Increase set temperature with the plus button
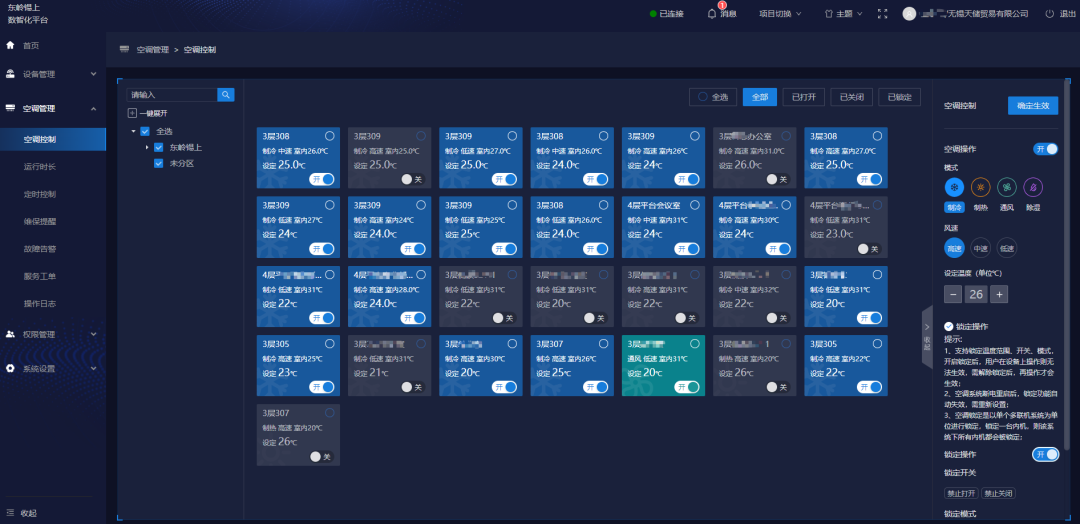Screen dimensions: 1080x524 tap(999, 295)
